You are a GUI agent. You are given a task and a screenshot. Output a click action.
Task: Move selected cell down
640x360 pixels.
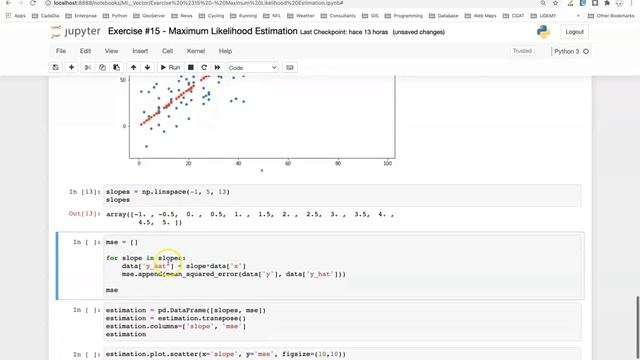click(147, 67)
